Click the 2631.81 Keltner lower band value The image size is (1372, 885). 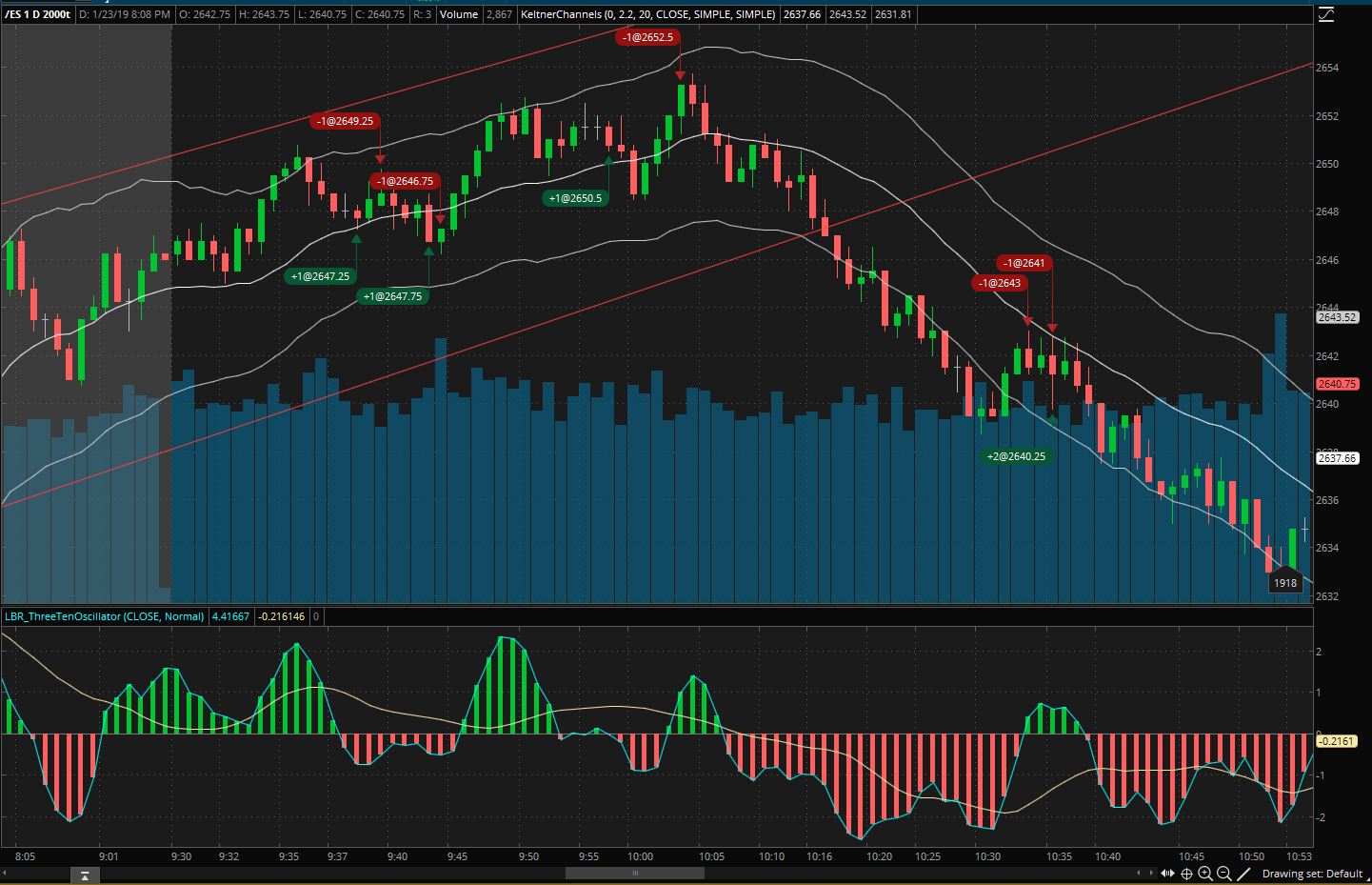(892, 14)
